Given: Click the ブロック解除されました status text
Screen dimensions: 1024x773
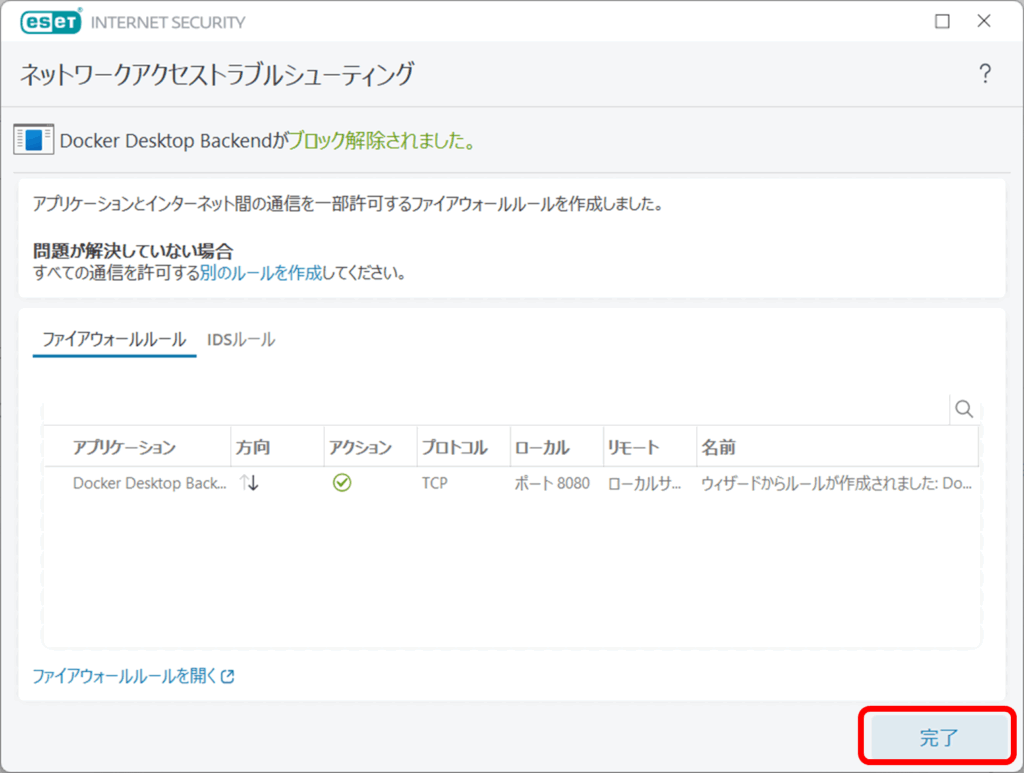Looking at the screenshot, I should tap(382, 140).
